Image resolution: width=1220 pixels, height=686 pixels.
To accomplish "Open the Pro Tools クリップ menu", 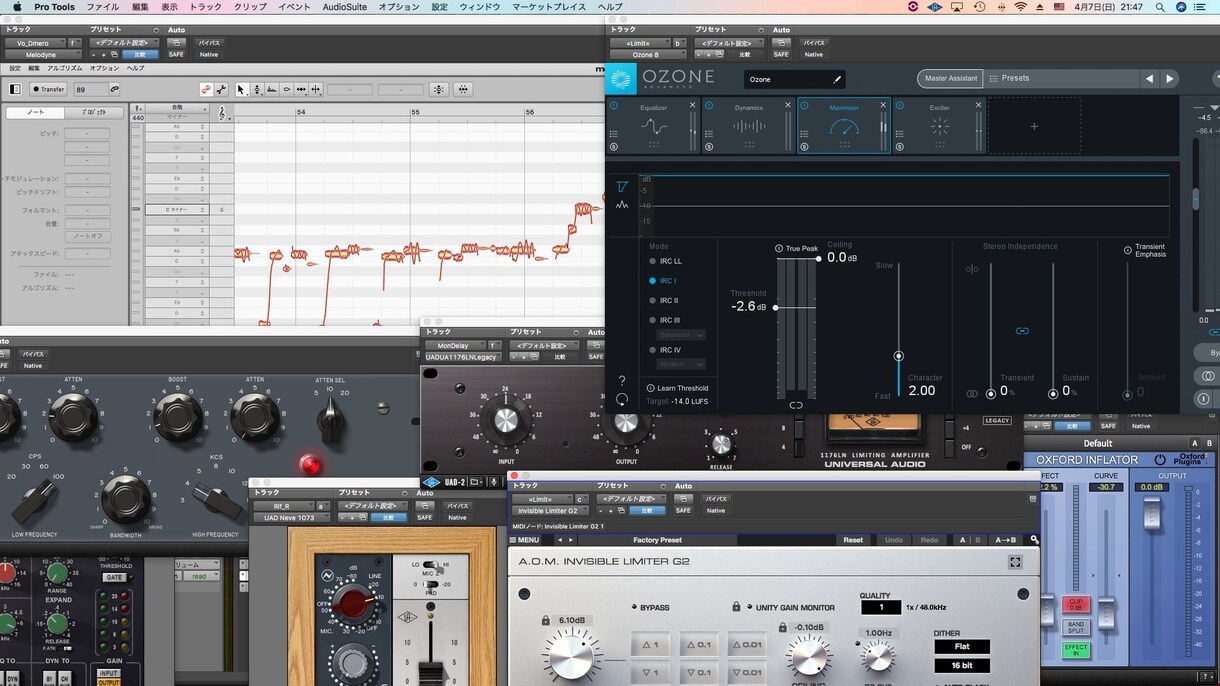I will click(250, 7).
